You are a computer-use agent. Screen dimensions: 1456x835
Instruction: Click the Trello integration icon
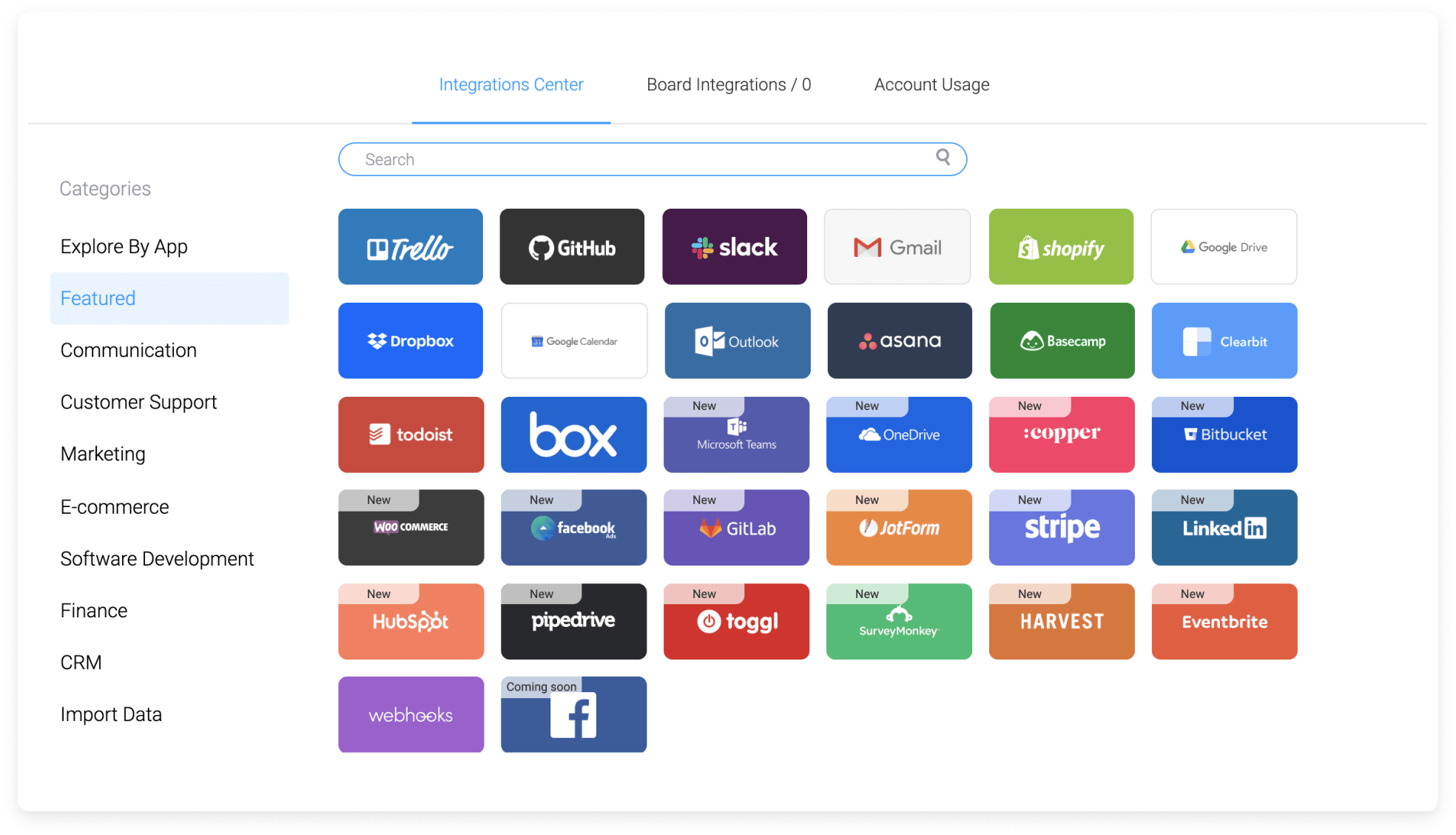pos(411,247)
